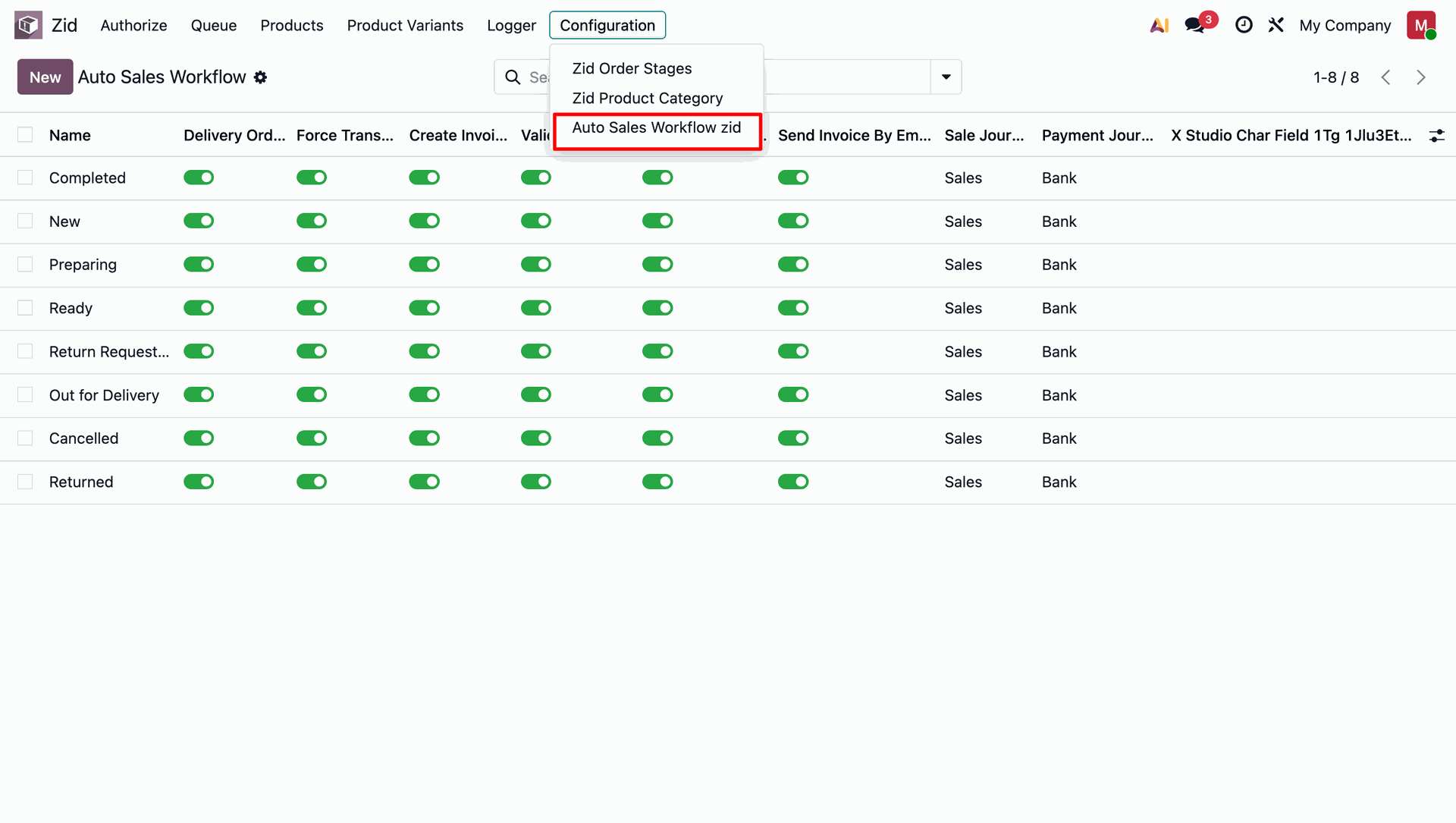Sort by Delivery Order column header
The height and width of the screenshot is (823, 1456).
[x=234, y=135]
